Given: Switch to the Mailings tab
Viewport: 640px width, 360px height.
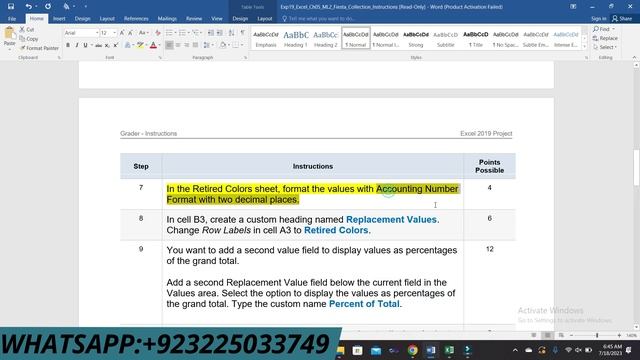Looking at the screenshot, I should [167, 19].
